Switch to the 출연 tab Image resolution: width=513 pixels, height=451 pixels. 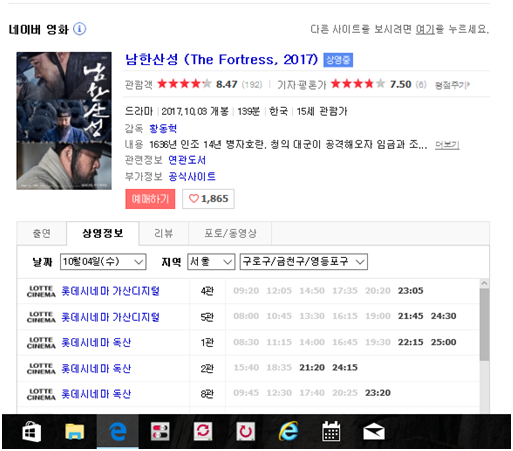point(42,233)
